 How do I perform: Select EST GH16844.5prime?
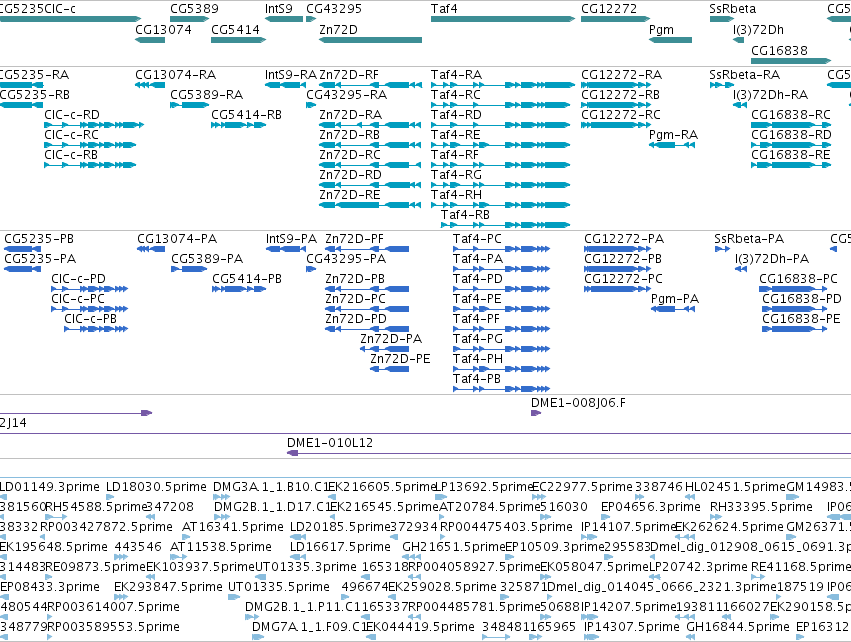tap(738, 626)
